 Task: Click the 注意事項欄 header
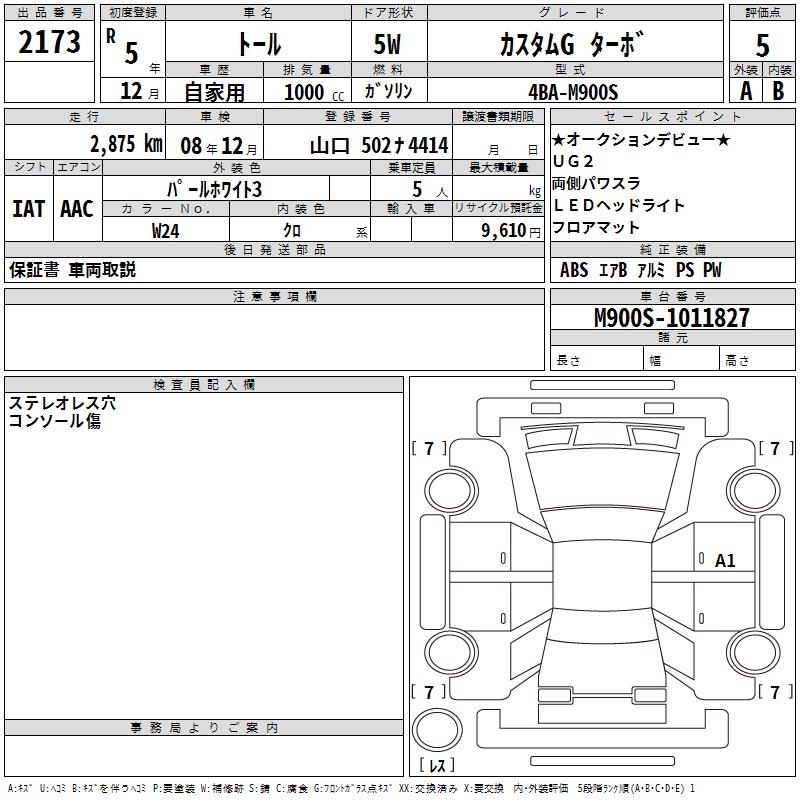pyautogui.click(x=274, y=296)
